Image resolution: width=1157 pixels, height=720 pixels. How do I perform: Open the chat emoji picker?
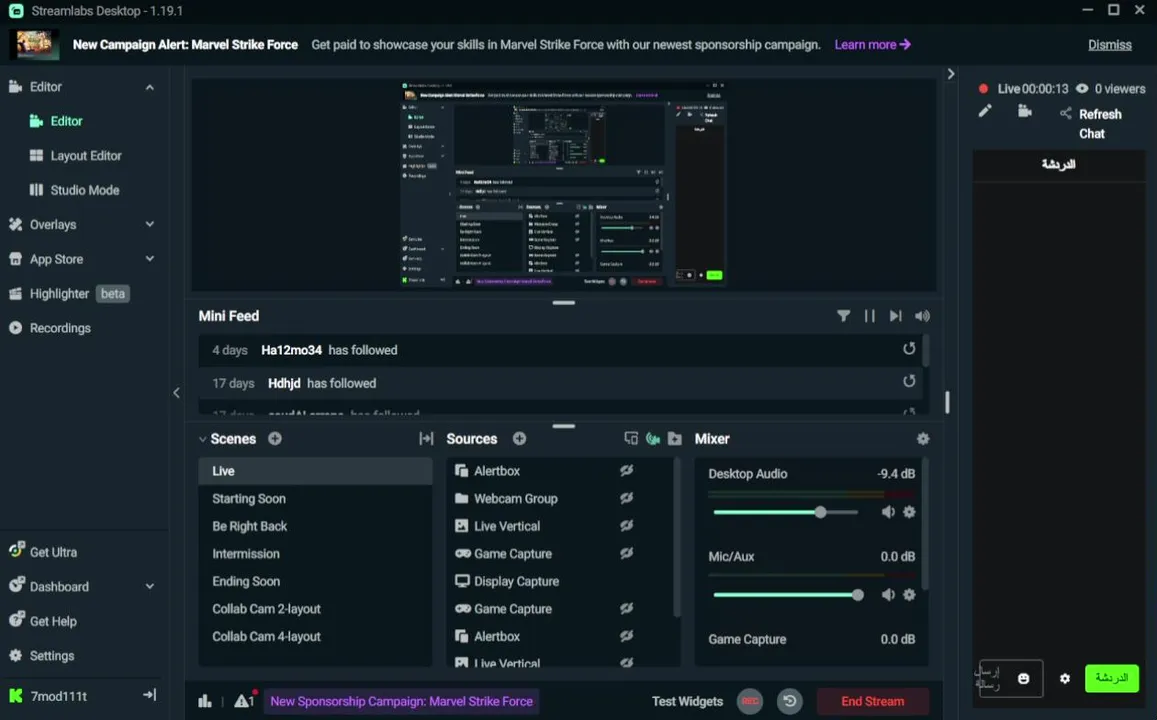coord(1023,678)
